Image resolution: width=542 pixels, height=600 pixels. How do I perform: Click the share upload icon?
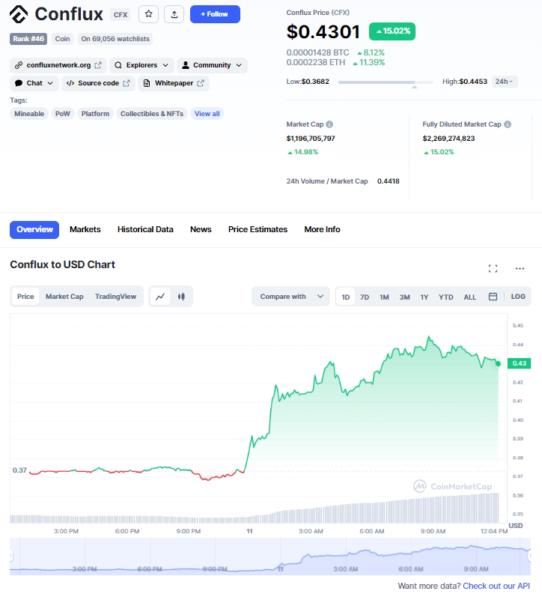pyautogui.click(x=174, y=14)
